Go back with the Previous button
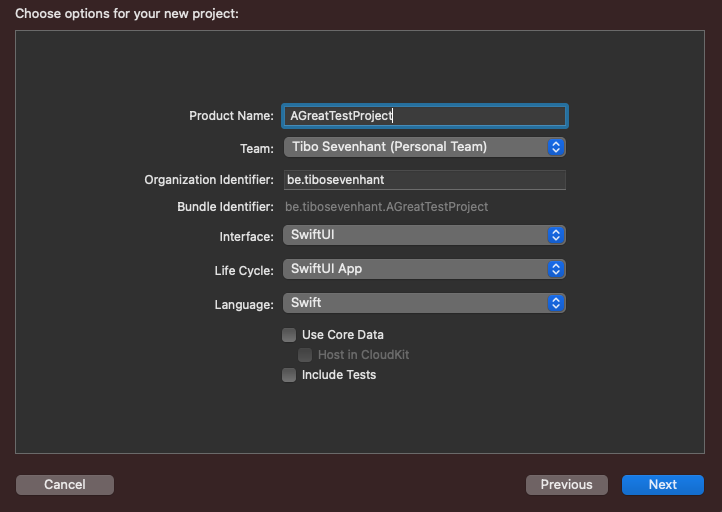This screenshot has width=722, height=512. tap(566, 485)
